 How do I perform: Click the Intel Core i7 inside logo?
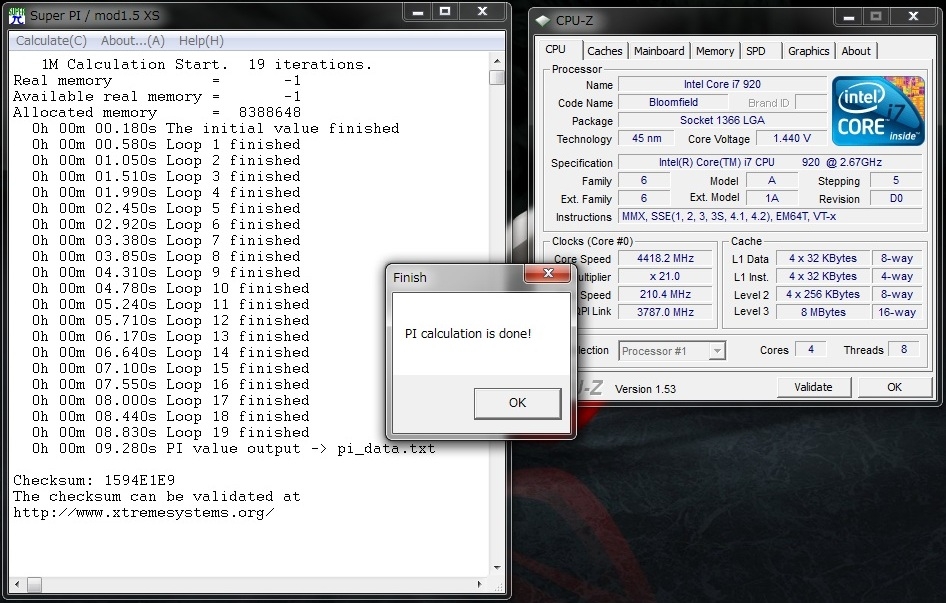878,110
